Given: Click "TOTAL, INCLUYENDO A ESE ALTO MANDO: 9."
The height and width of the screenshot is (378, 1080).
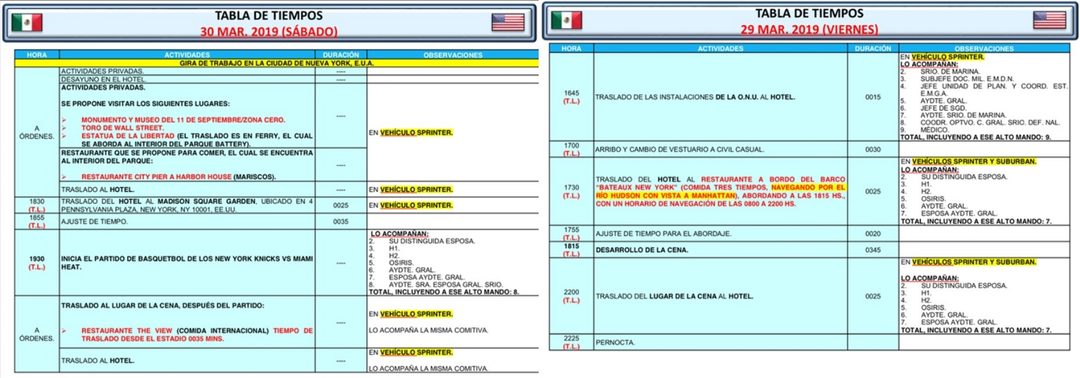Looking at the screenshot, I should 976,138.
